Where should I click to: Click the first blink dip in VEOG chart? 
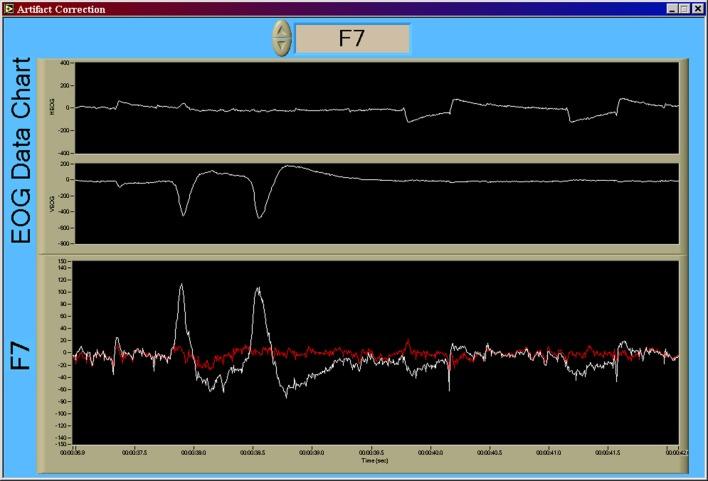point(183,213)
